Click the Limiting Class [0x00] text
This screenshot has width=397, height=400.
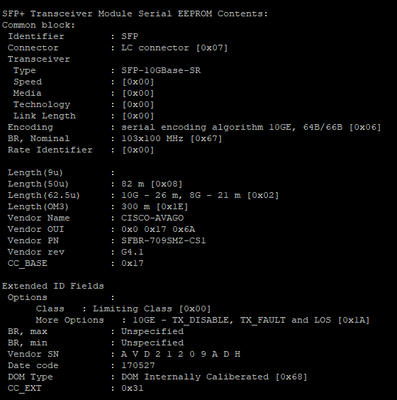(x=152, y=309)
